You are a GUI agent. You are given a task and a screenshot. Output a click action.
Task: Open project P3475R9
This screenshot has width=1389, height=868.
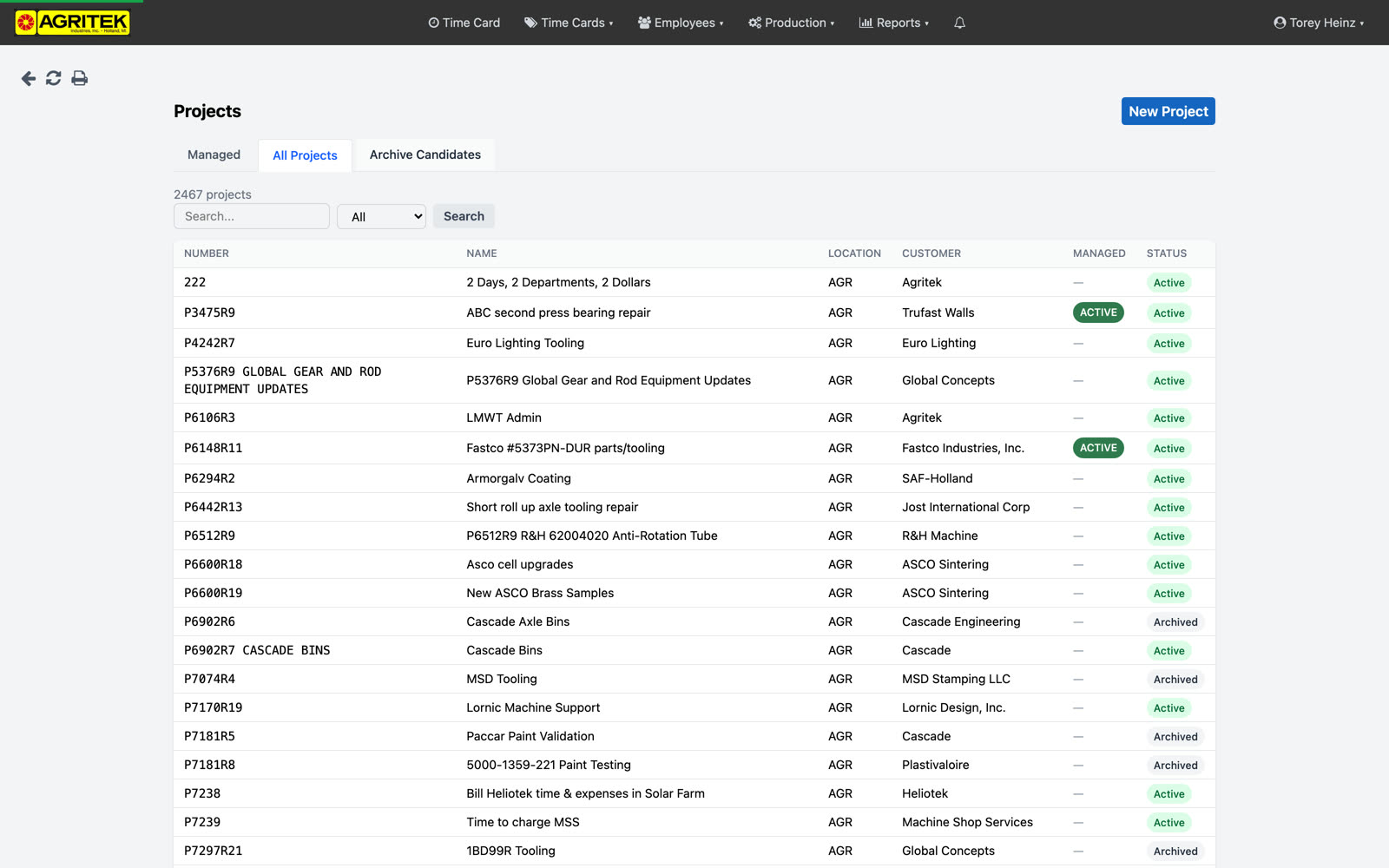209,312
